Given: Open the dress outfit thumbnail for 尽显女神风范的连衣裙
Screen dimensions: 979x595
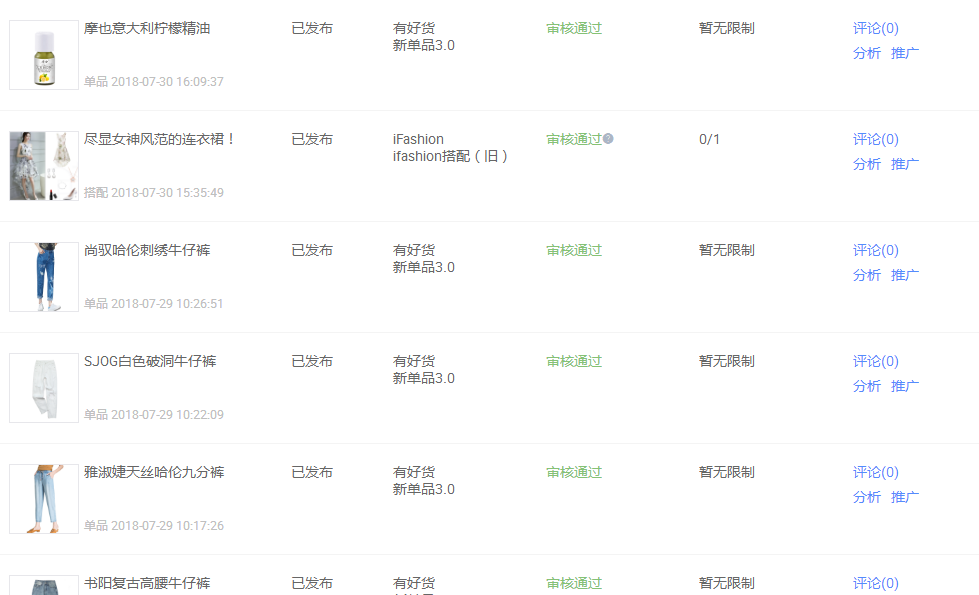Looking at the screenshot, I should click(x=44, y=166).
